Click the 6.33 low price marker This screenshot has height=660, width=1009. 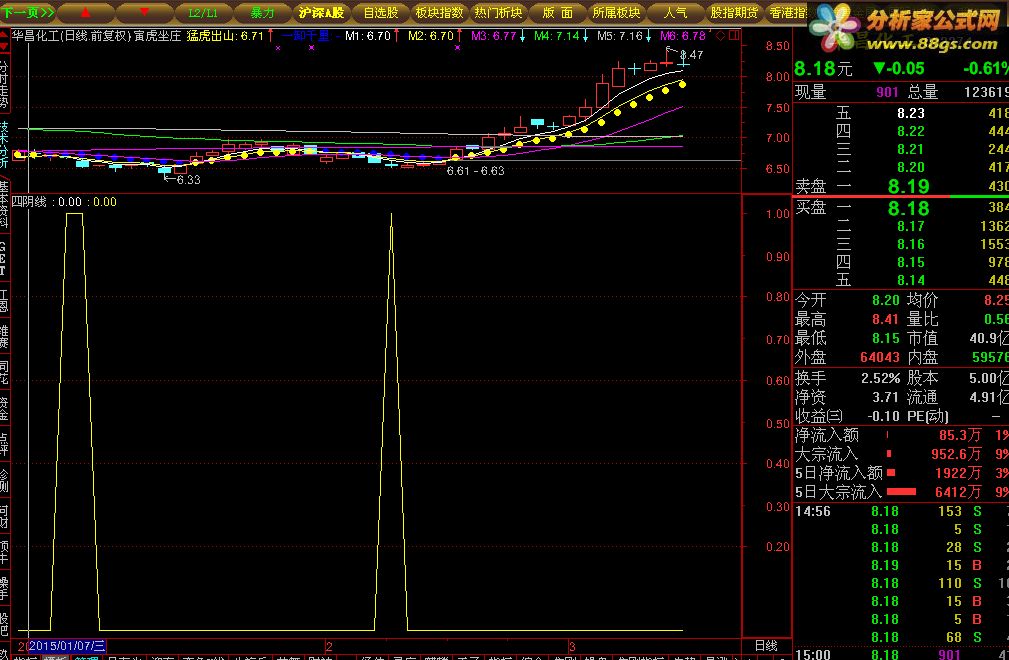(188, 180)
